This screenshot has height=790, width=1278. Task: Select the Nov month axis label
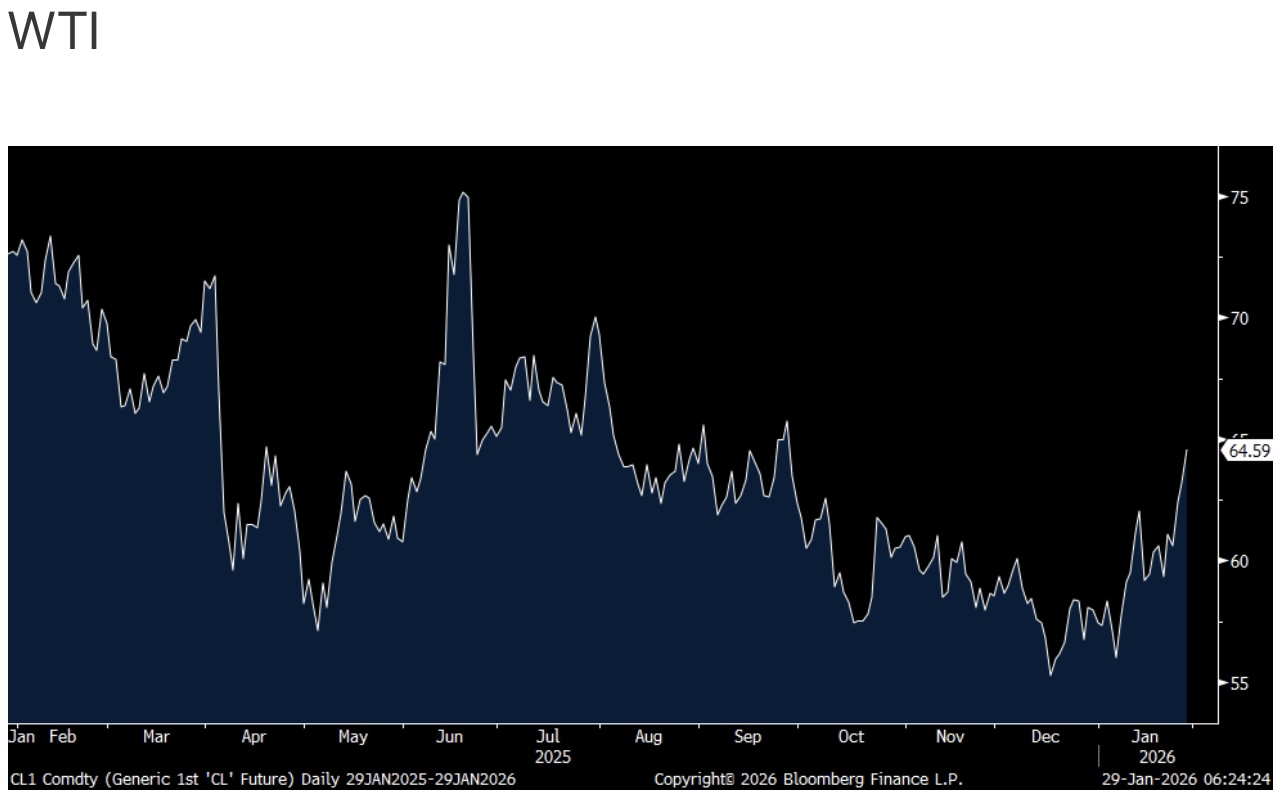[949, 737]
